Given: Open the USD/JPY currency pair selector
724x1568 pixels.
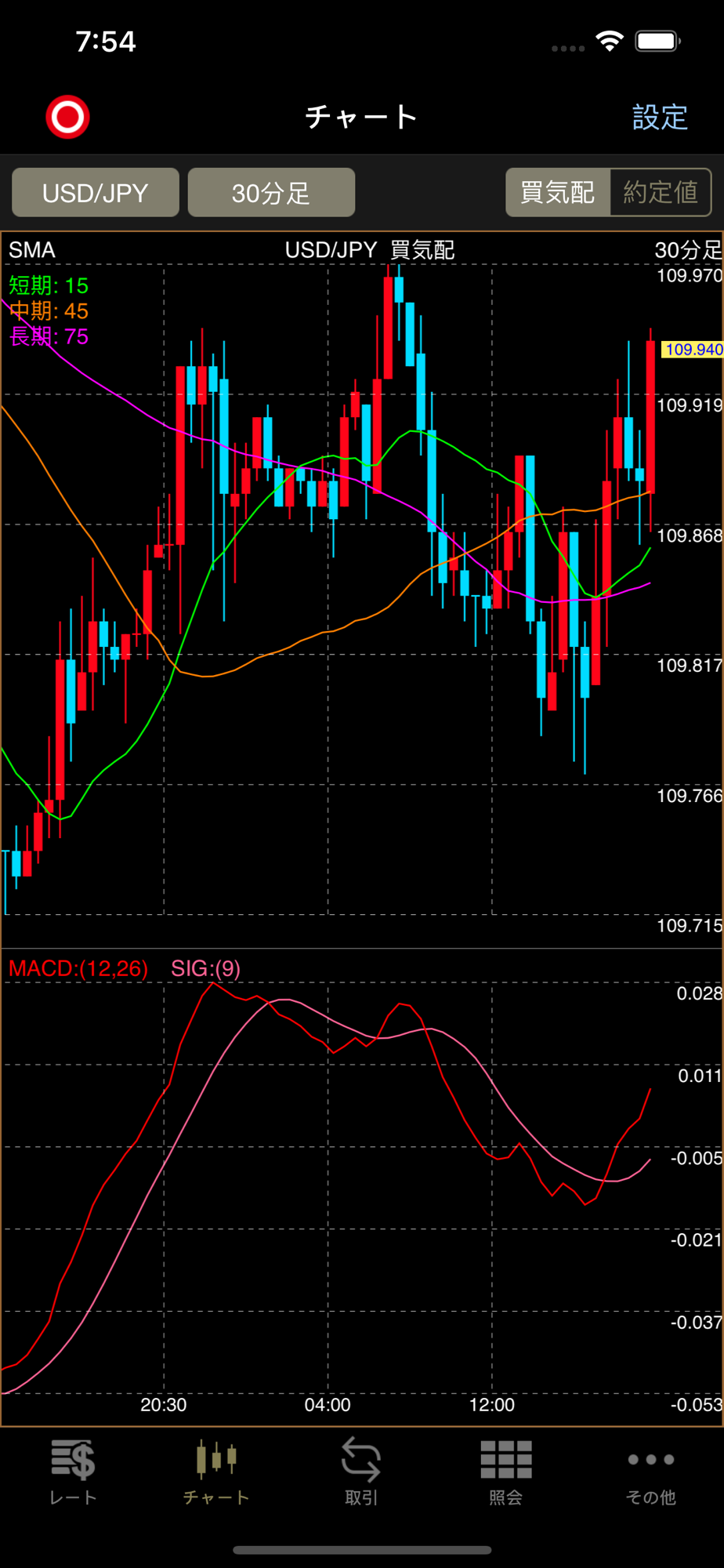Looking at the screenshot, I should (96, 192).
